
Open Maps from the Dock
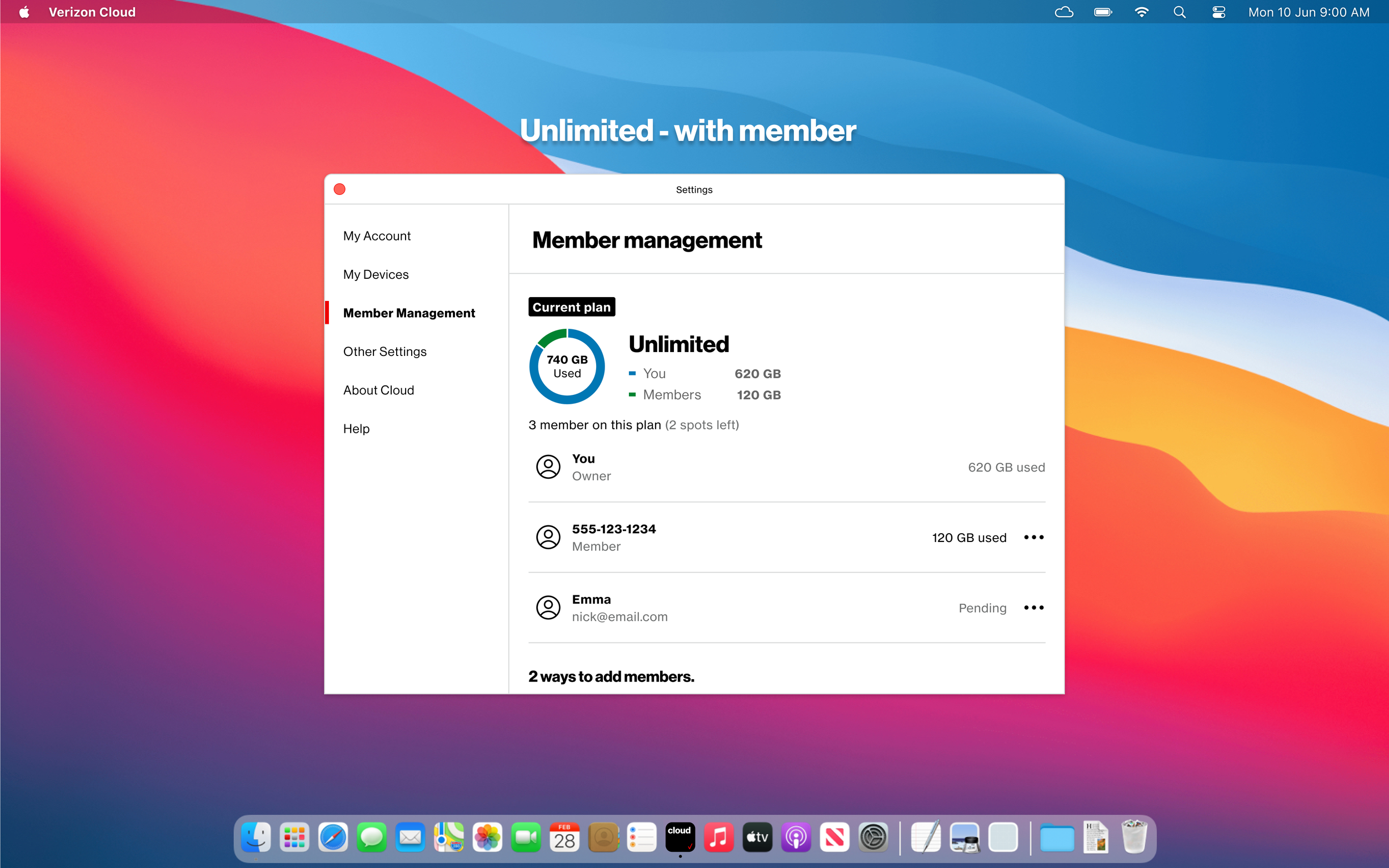448,837
